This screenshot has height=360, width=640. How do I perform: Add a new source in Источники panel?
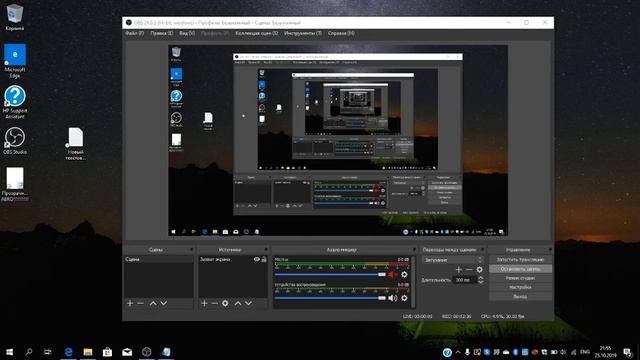[x=204, y=303]
